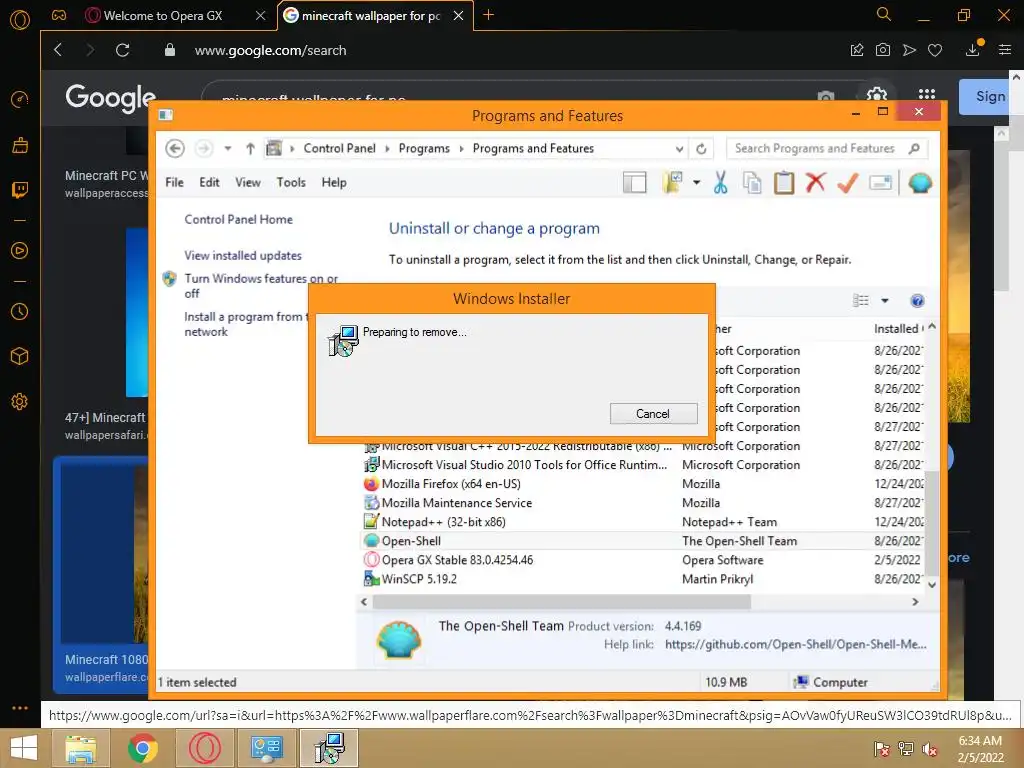Screen dimensions: 1024x768
Task: Click Search Programs and Features field
Action: (x=827, y=149)
